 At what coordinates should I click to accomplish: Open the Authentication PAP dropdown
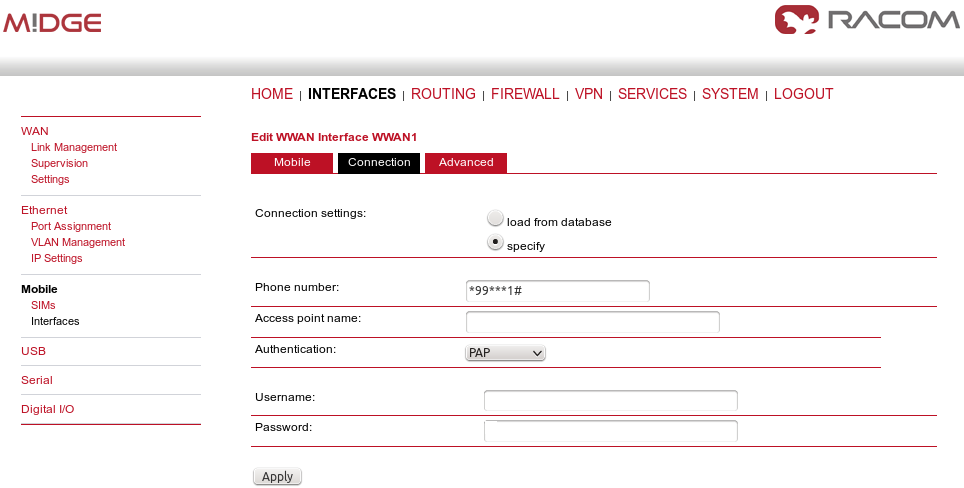[505, 353]
